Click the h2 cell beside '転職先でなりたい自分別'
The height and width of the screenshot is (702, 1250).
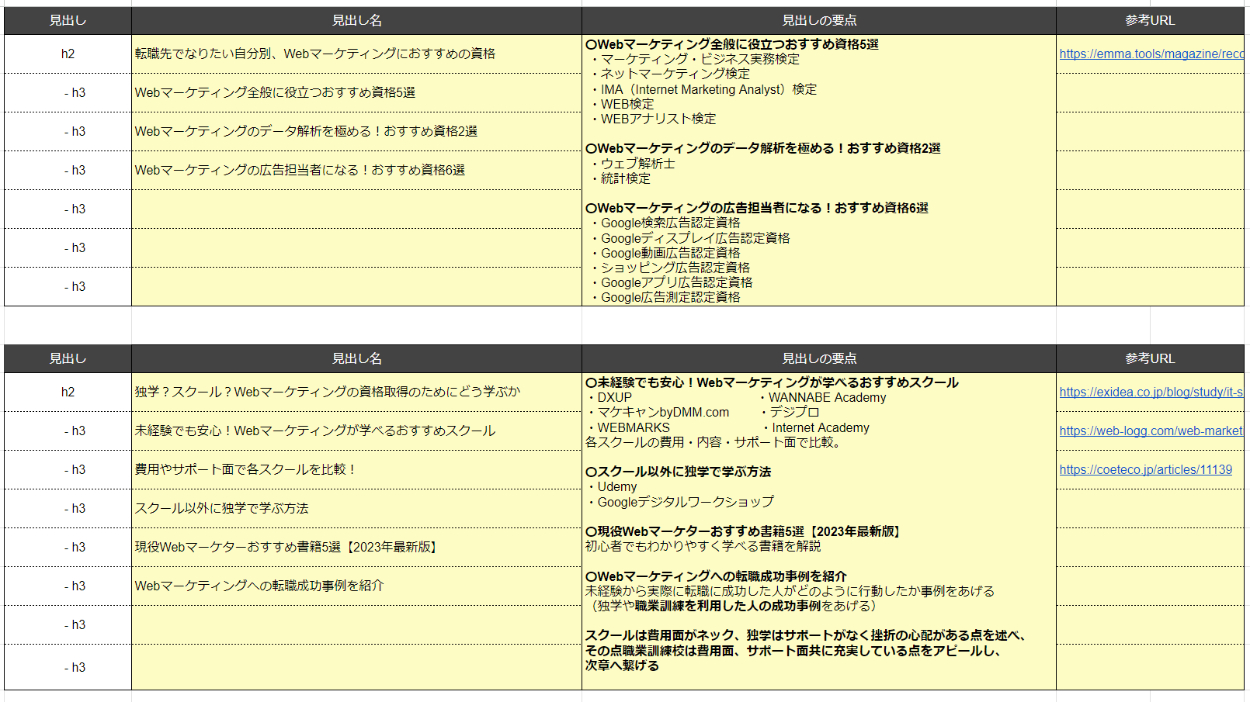point(68,54)
